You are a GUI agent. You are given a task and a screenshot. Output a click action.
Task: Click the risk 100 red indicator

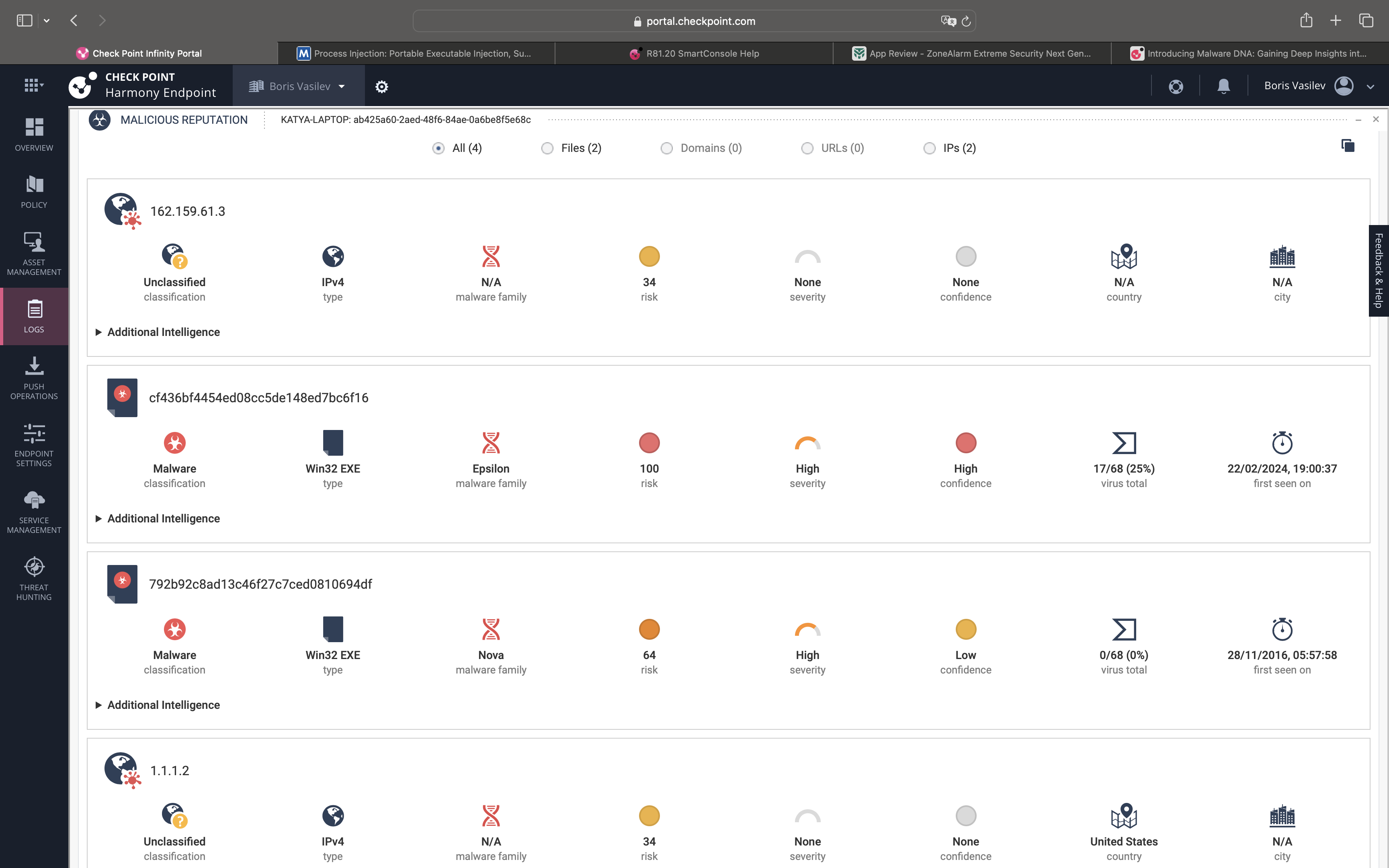649,442
